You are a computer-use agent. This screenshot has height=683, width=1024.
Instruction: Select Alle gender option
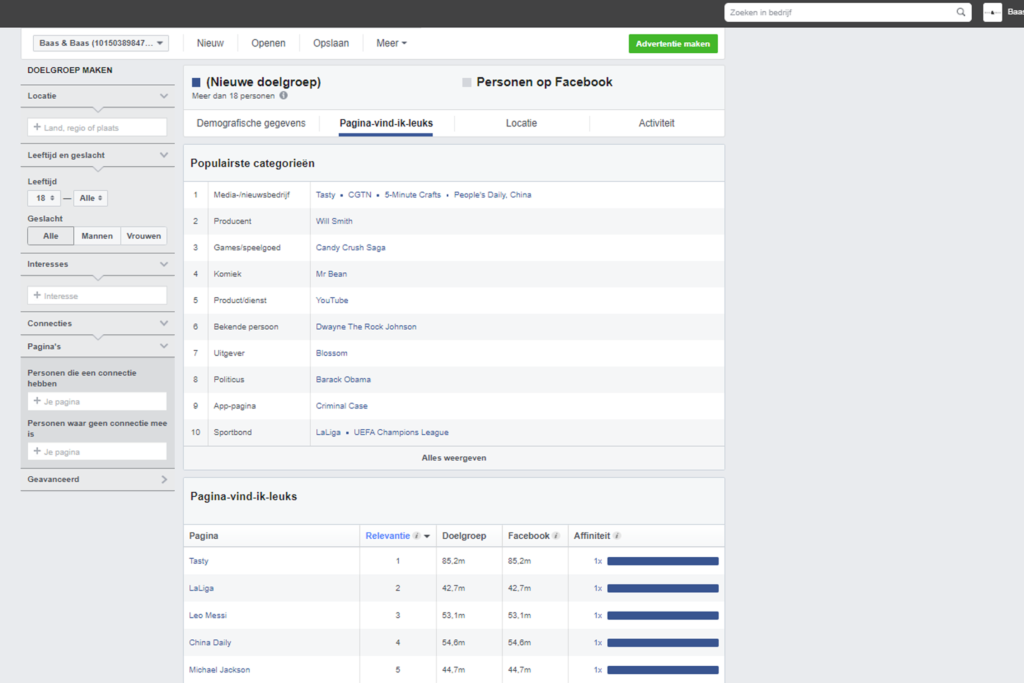pyautogui.click(x=50, y=236)
